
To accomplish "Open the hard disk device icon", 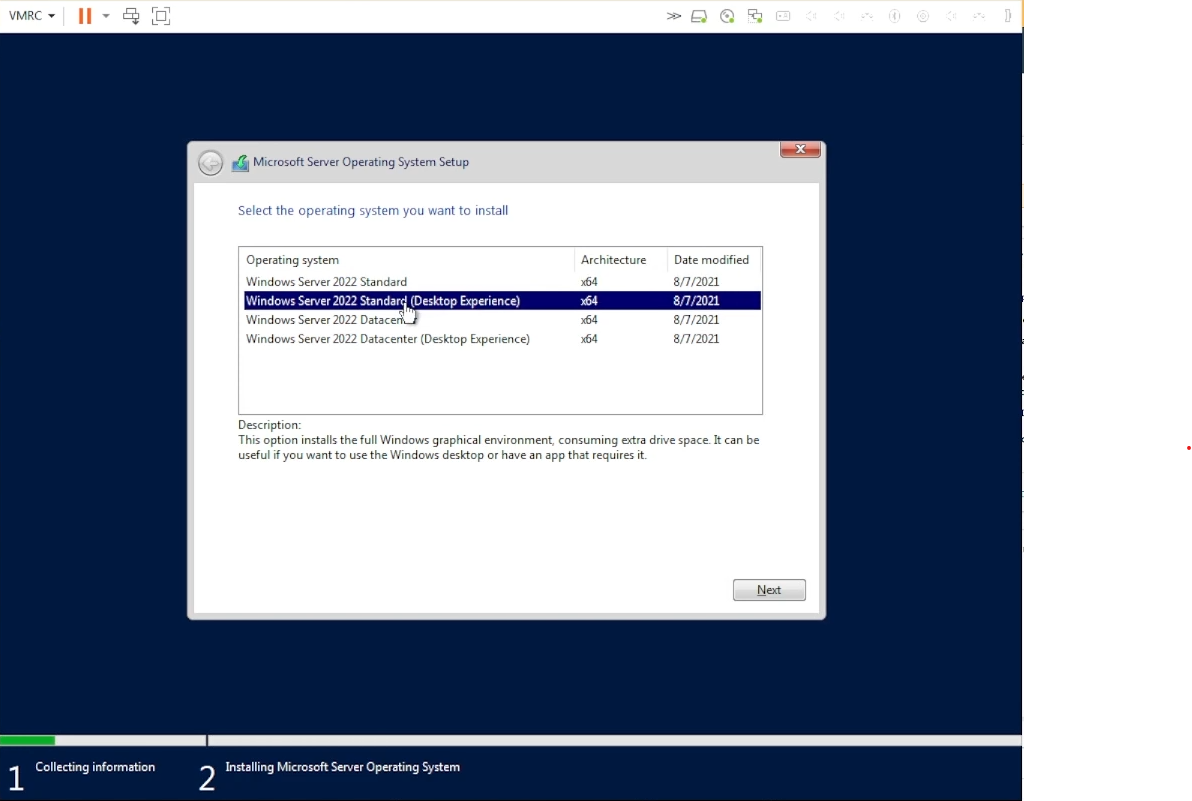I will [x=699, y=15].
